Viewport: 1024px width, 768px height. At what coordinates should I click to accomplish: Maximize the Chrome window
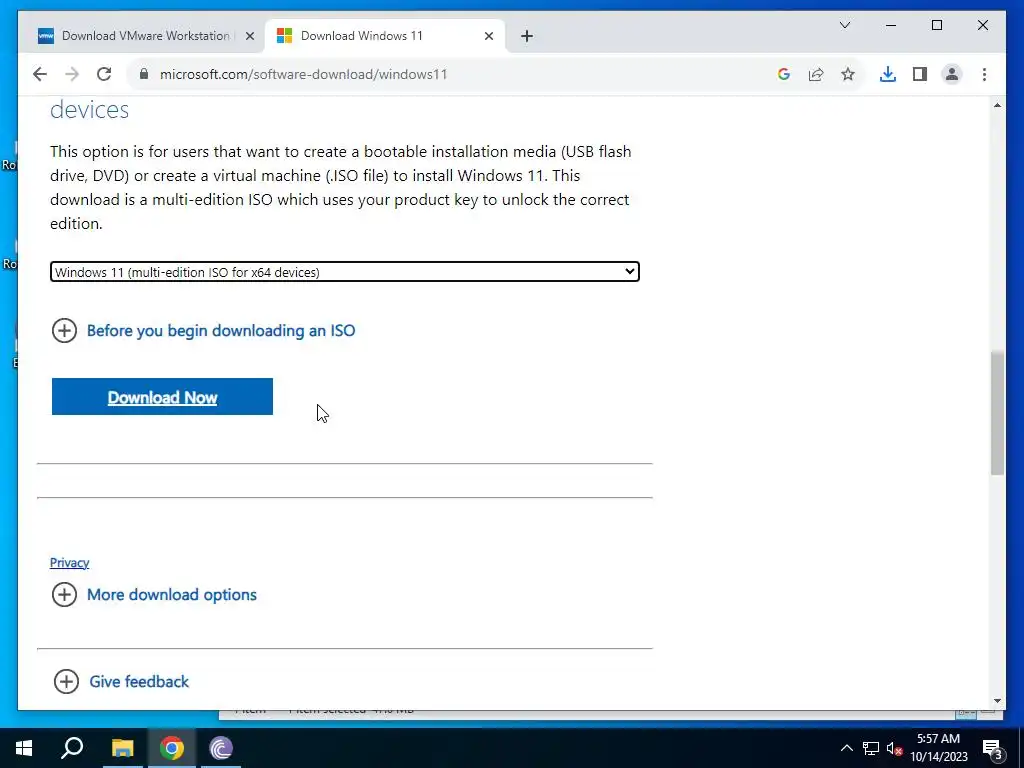tap(936, 25)
